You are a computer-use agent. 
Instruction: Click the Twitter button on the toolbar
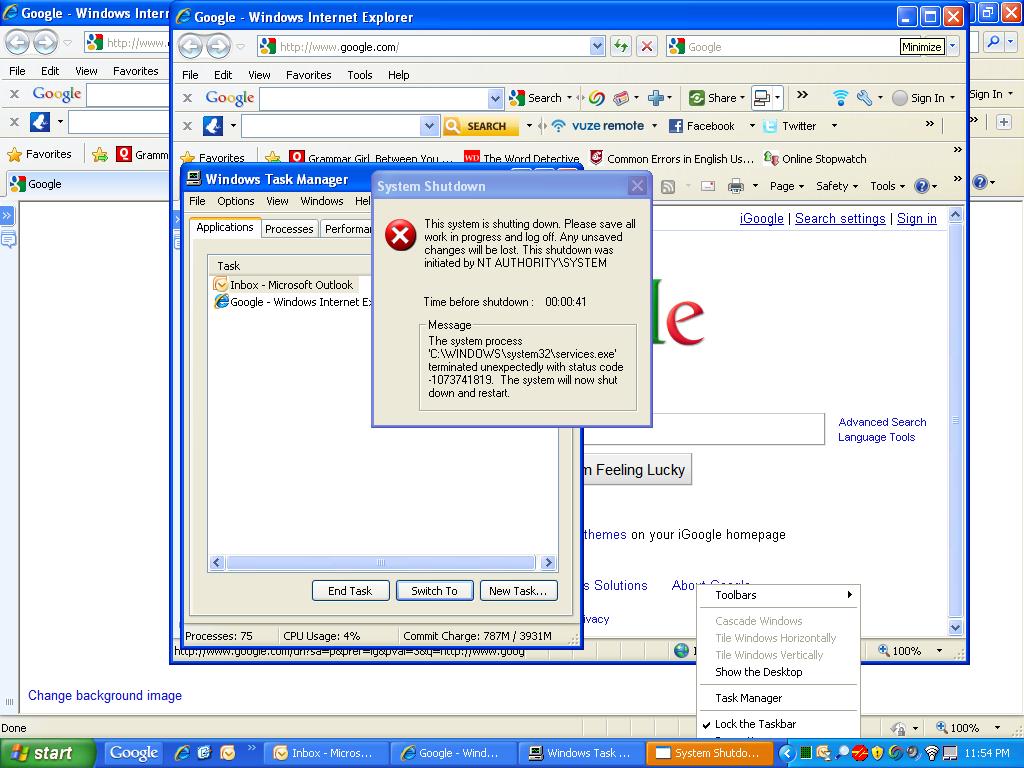click(790, 126)
